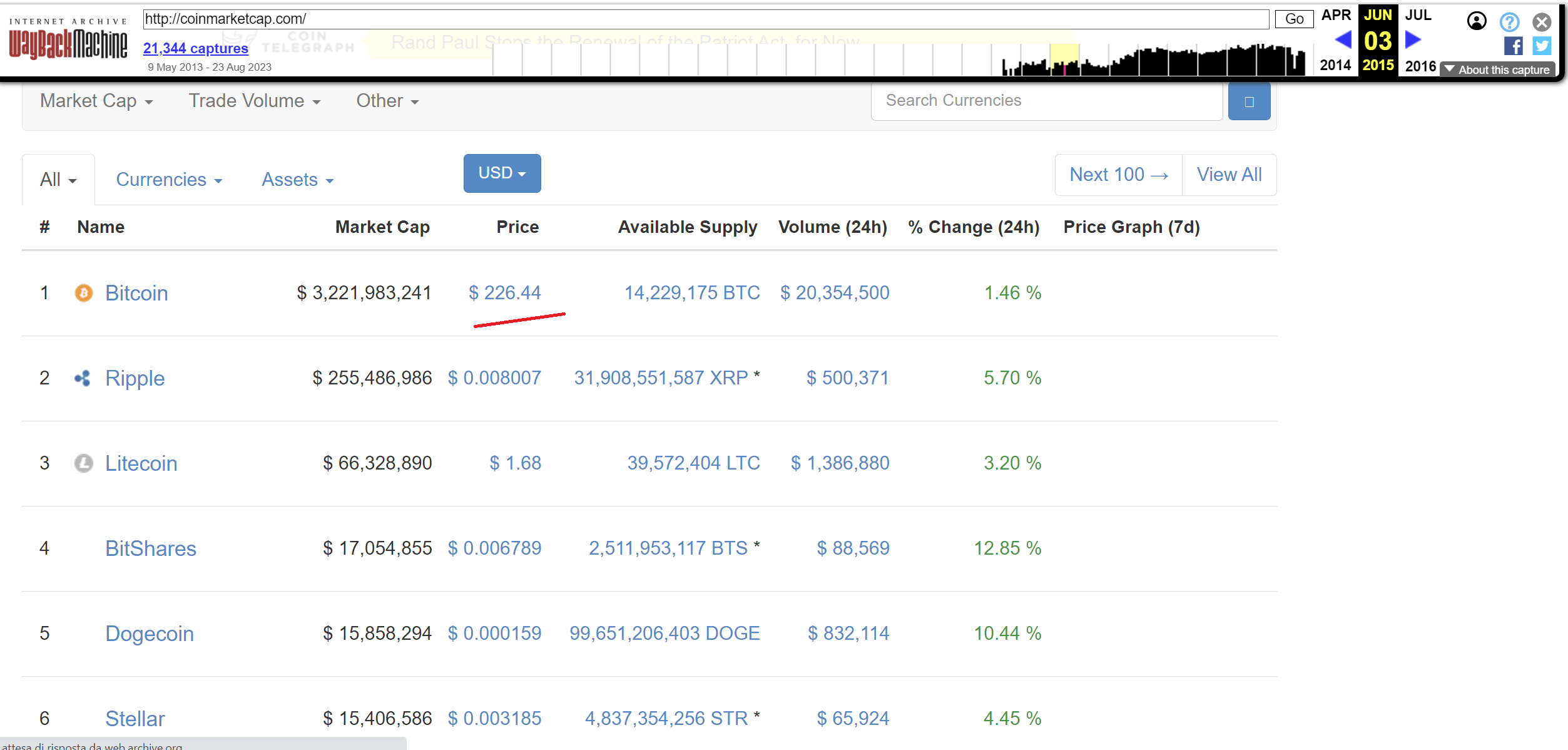Viewport: 1568px width, 750px height.
Task: Open the USD currency selector
Action: click(502, 173)
